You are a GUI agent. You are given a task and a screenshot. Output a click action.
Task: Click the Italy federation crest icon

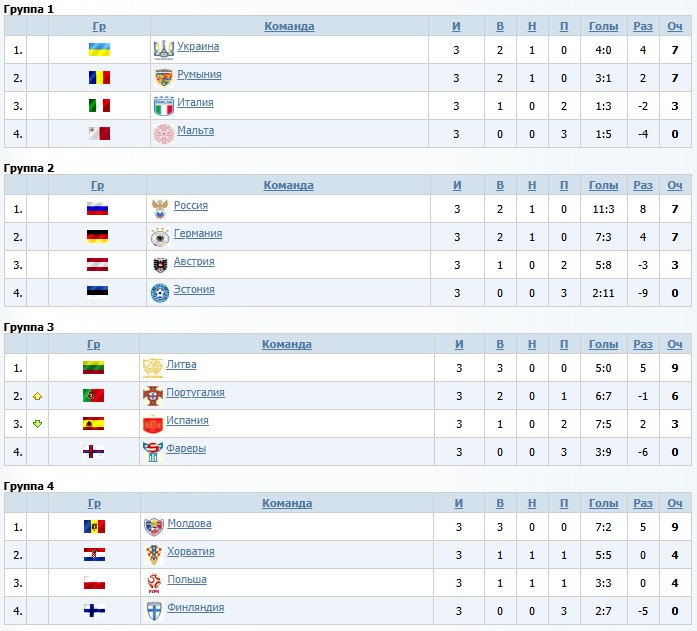[163, 105]
